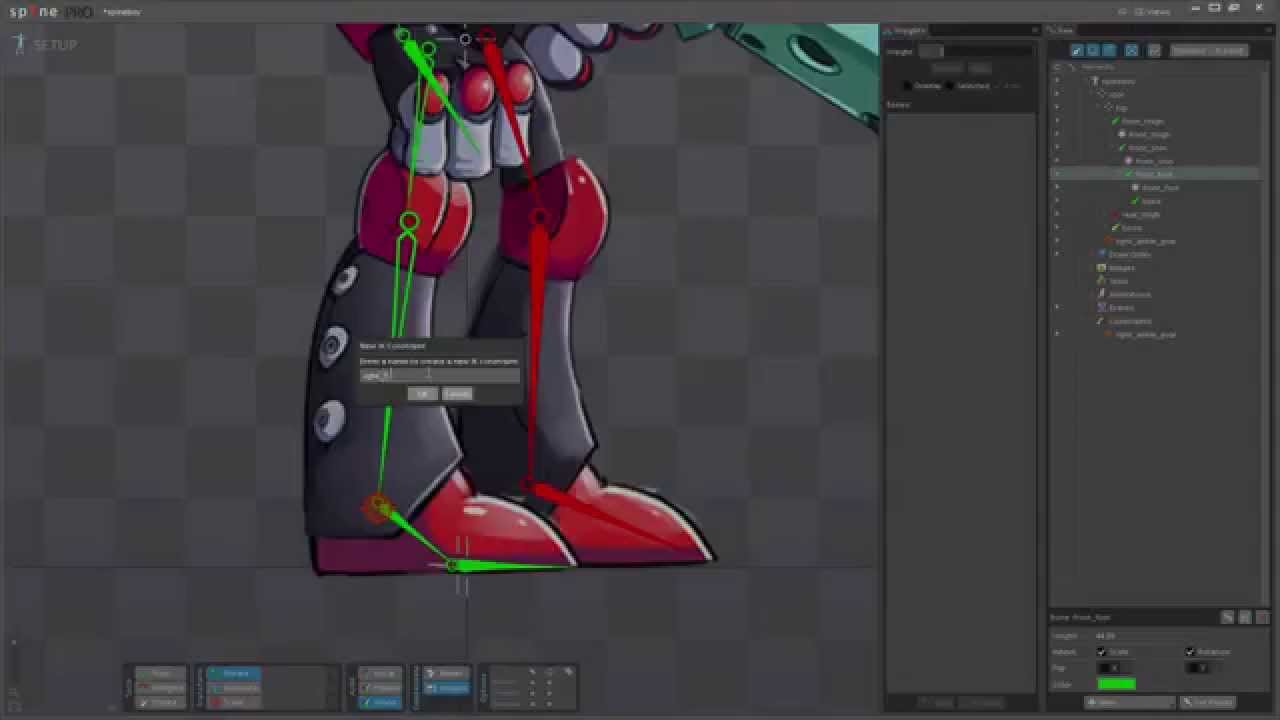This screenshot has height=720, width=1280.
Task: Open the Constraints node in tree
Action: (x=1129, y=321)
